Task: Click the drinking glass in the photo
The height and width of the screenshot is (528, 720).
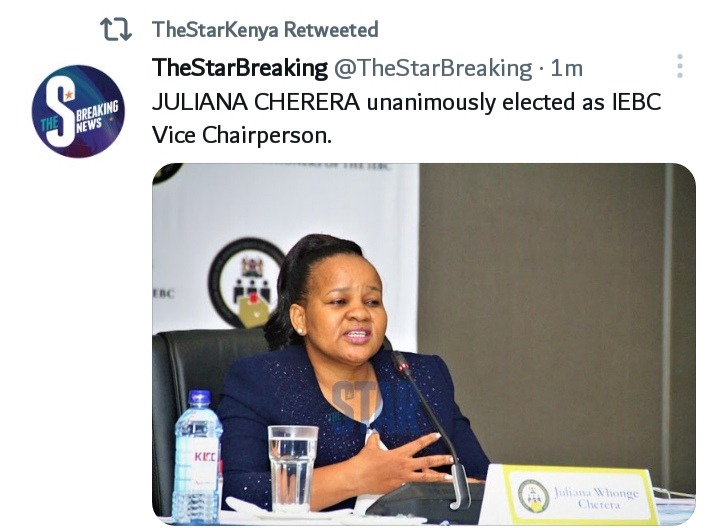Action: (292, 468)
